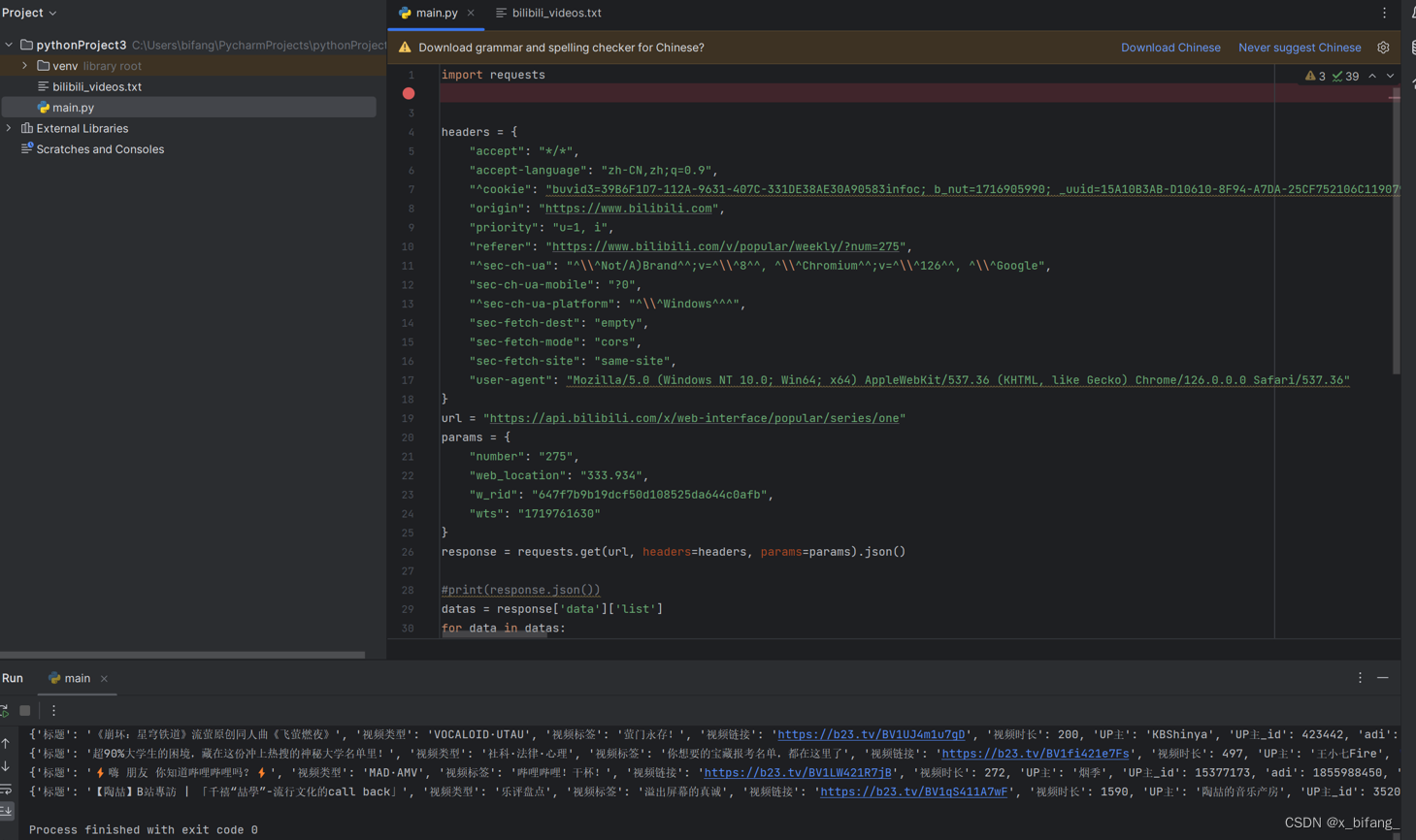Click the response = requests.get line
The height and width of the screenshot is (840, 1416).
674,552
